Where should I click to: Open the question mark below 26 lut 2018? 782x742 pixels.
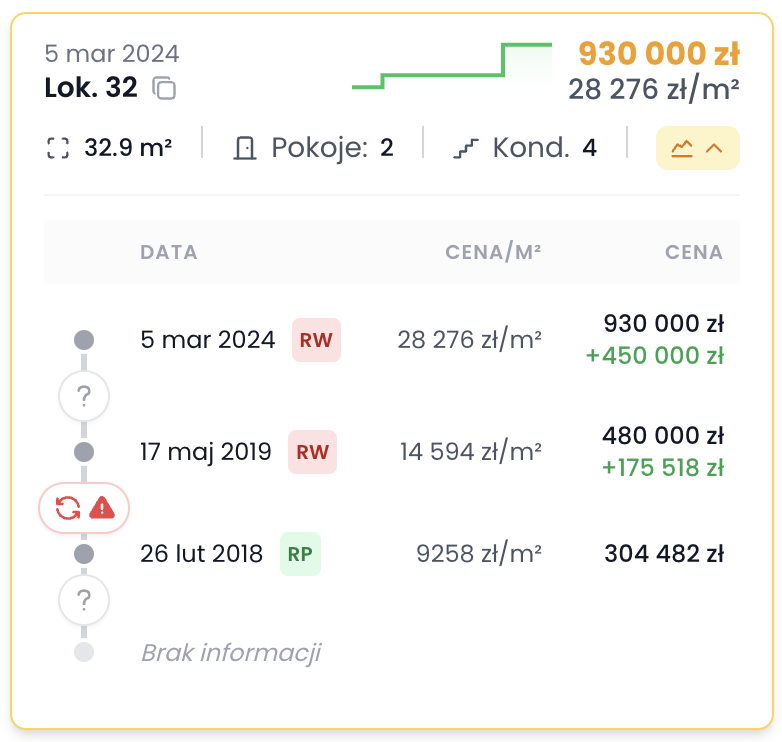(x=84, y=601)
